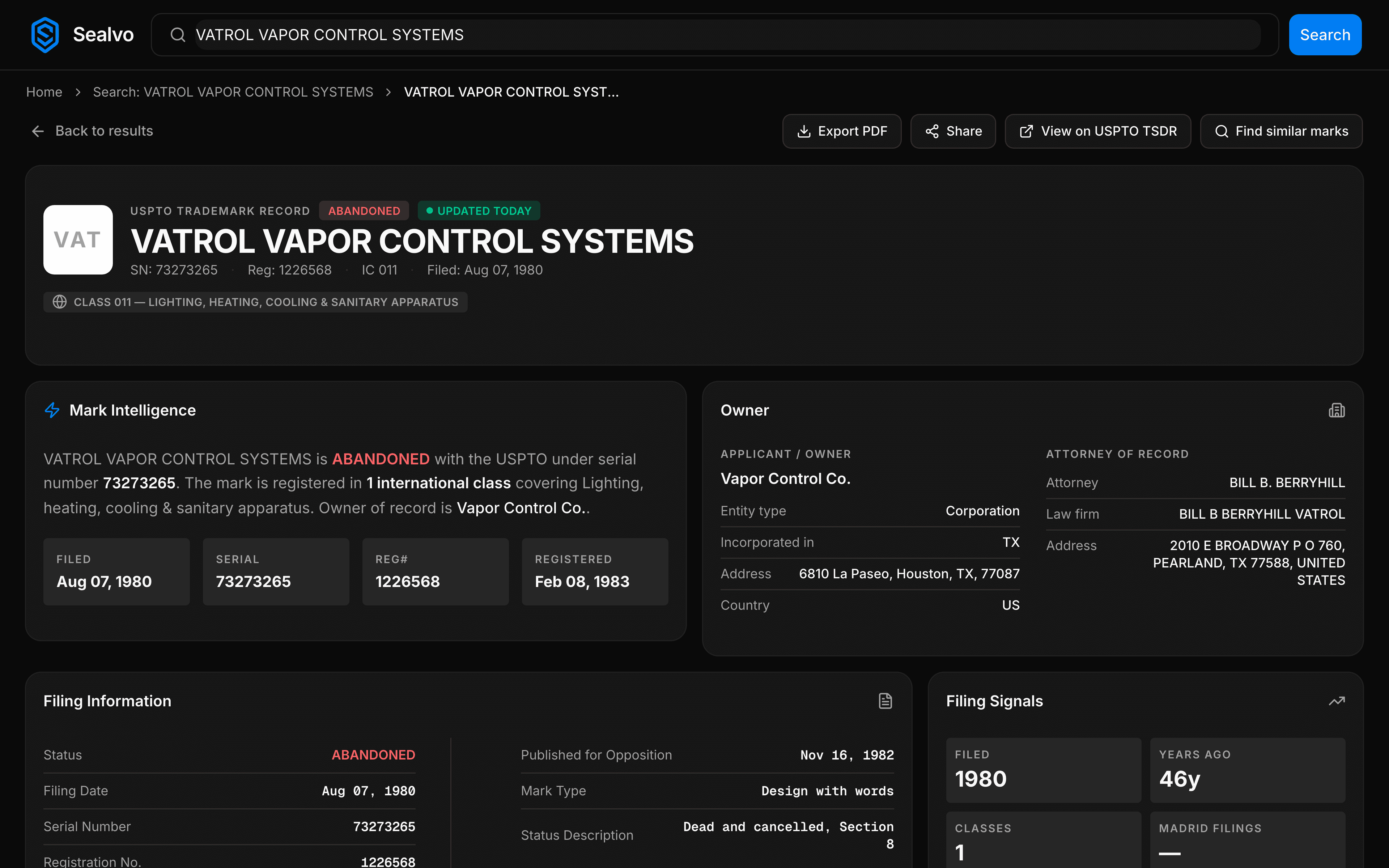Viewport: 1389px width, 868px height.
Task: Click the lightning bolt Mark Intelligence icon
Action: tap(52, 410)
